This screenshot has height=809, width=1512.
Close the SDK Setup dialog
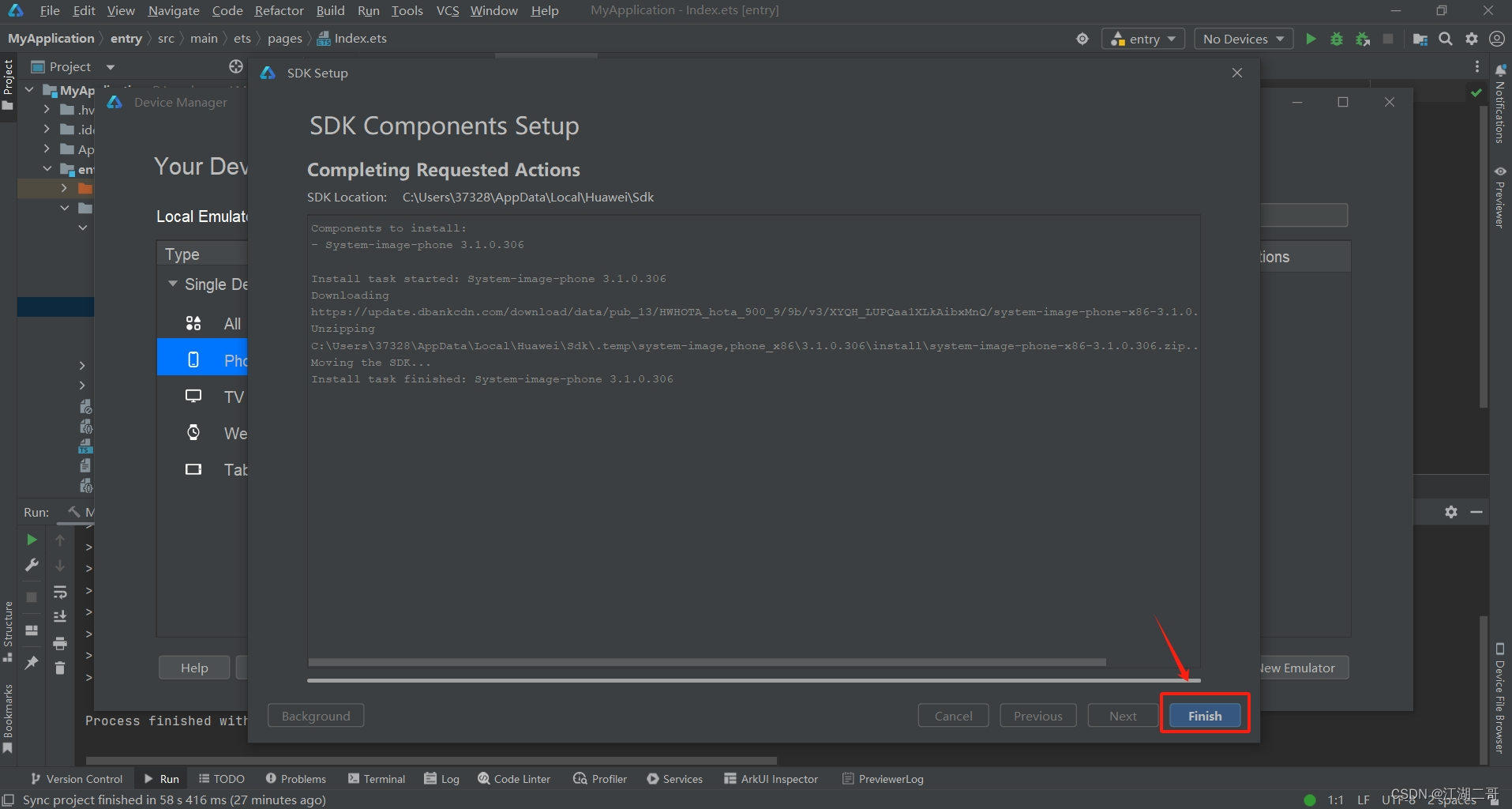(x=1237, y=73)
